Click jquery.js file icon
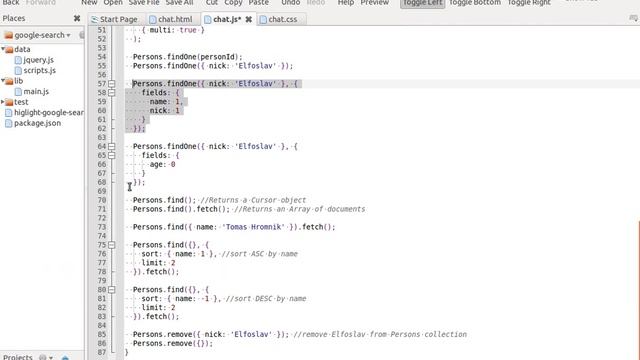The image size is (640, 360). [18, 60]
